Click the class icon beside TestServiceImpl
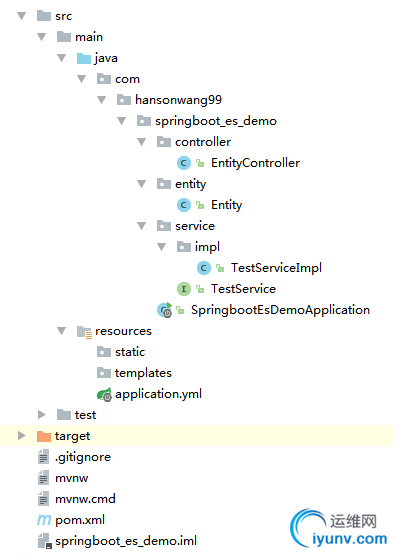Screen dimensions: 393x555 204,268
